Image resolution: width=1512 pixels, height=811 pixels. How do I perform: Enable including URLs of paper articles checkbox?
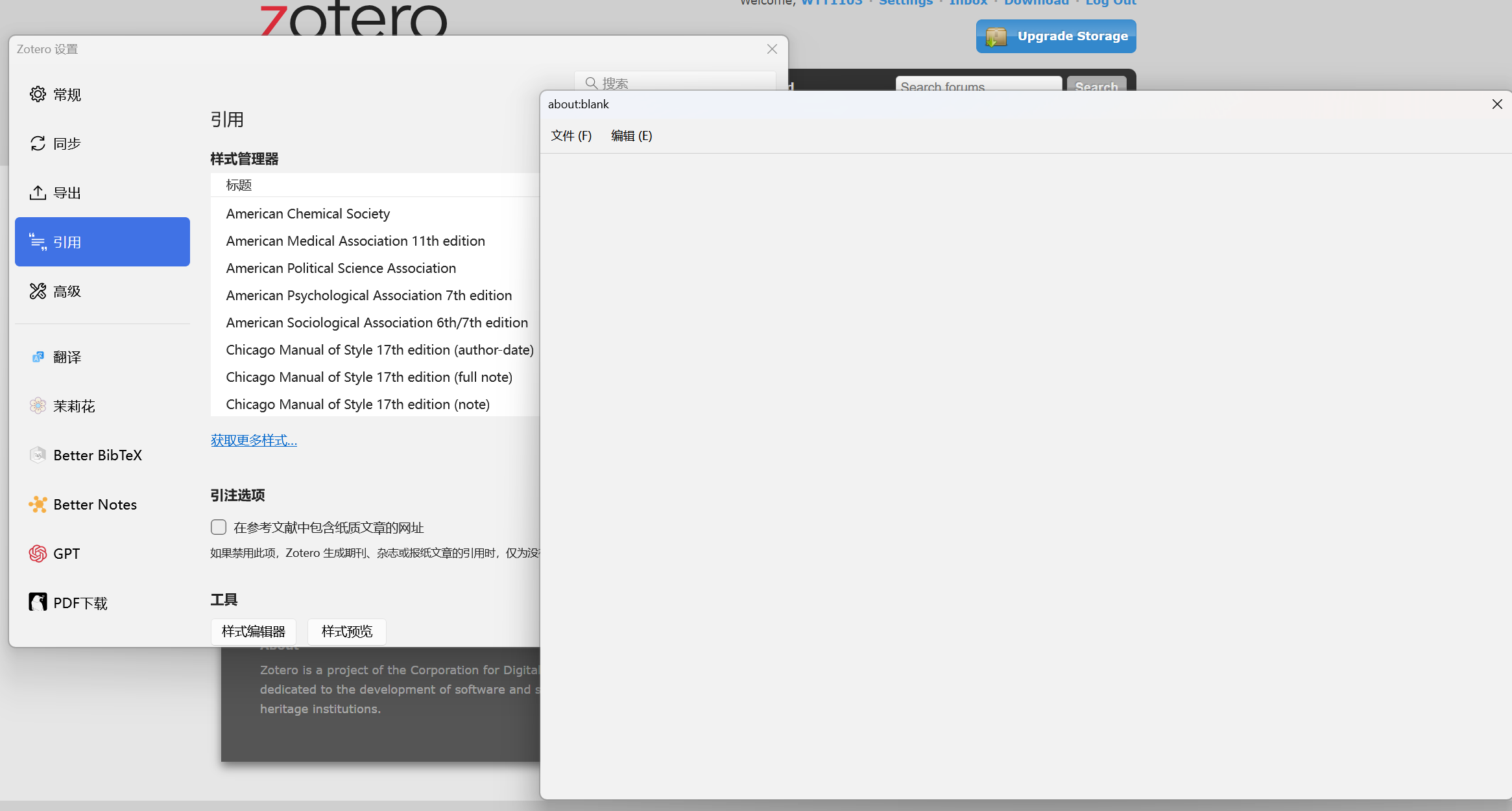(219, 527)
